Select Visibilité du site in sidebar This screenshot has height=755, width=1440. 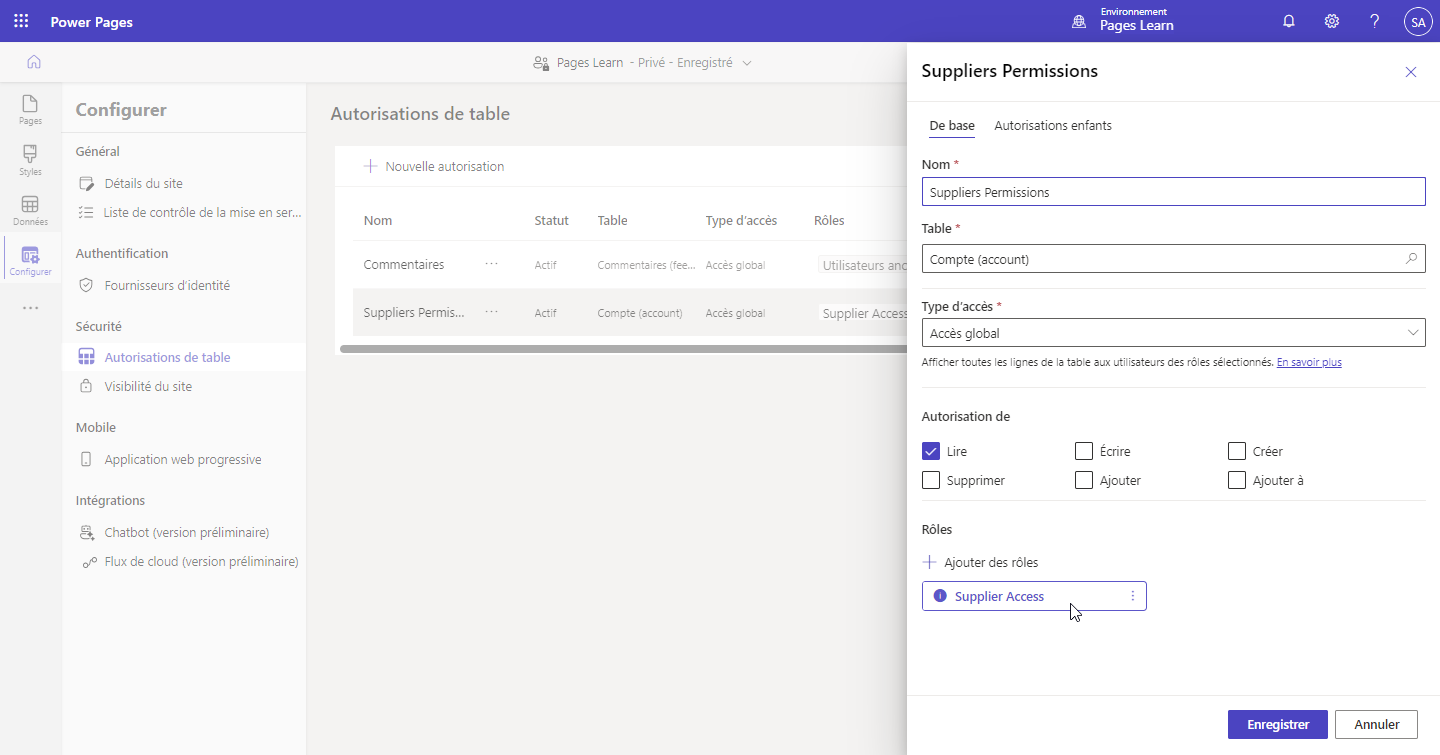pyautogui.click(x=148, y=386)
